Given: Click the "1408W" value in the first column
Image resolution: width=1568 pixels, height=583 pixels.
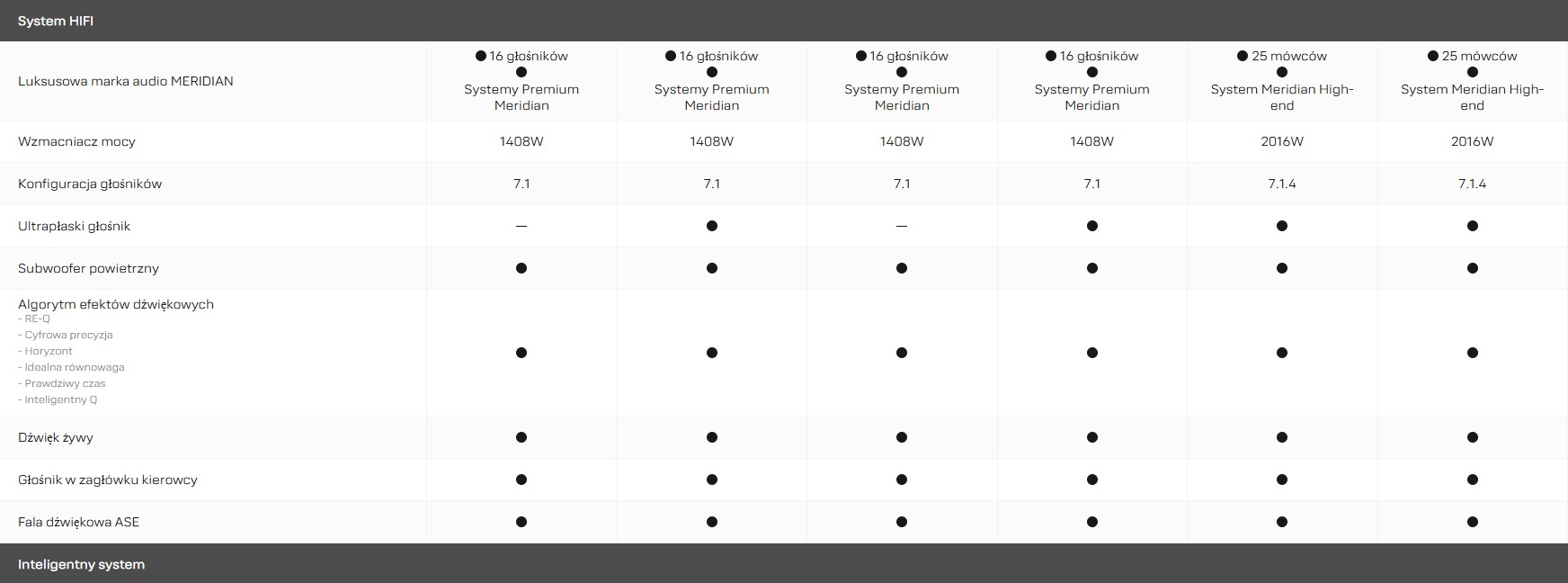Looking at the screenshot, I should [521, 141].
